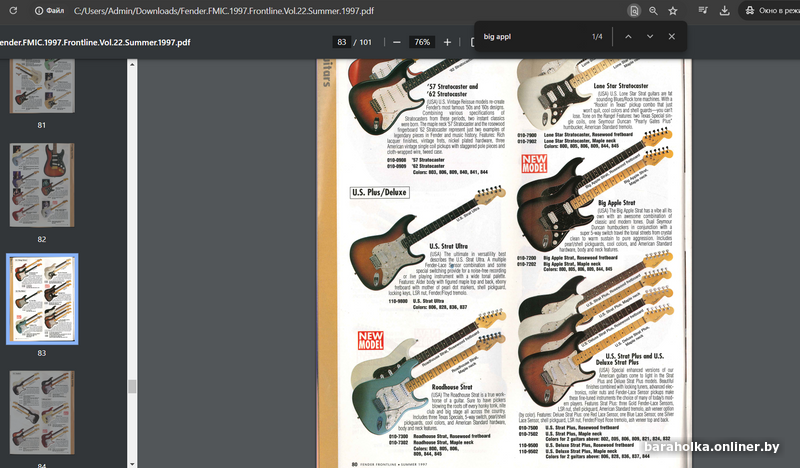The height and width of the screenshot is (468, 800).
Task: Click the thumbnail sidebar scroll-down arrow
Action: 132,463
